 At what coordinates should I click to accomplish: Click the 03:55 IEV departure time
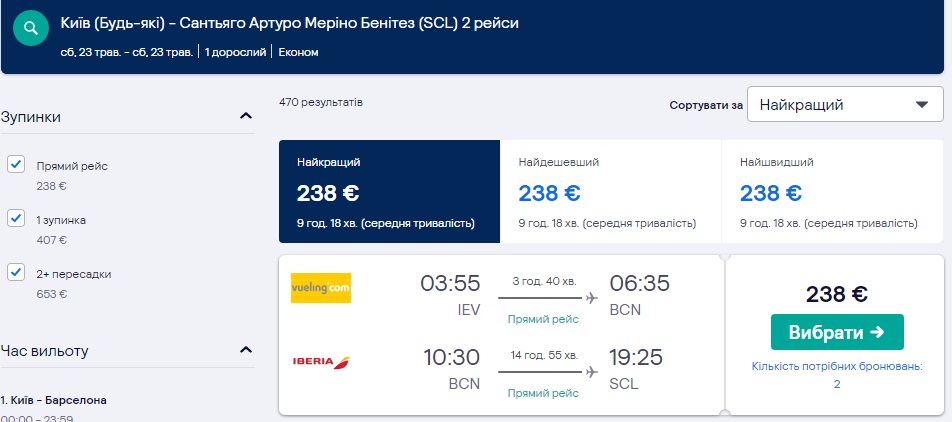pyautogui.click(x=450, y=284)
